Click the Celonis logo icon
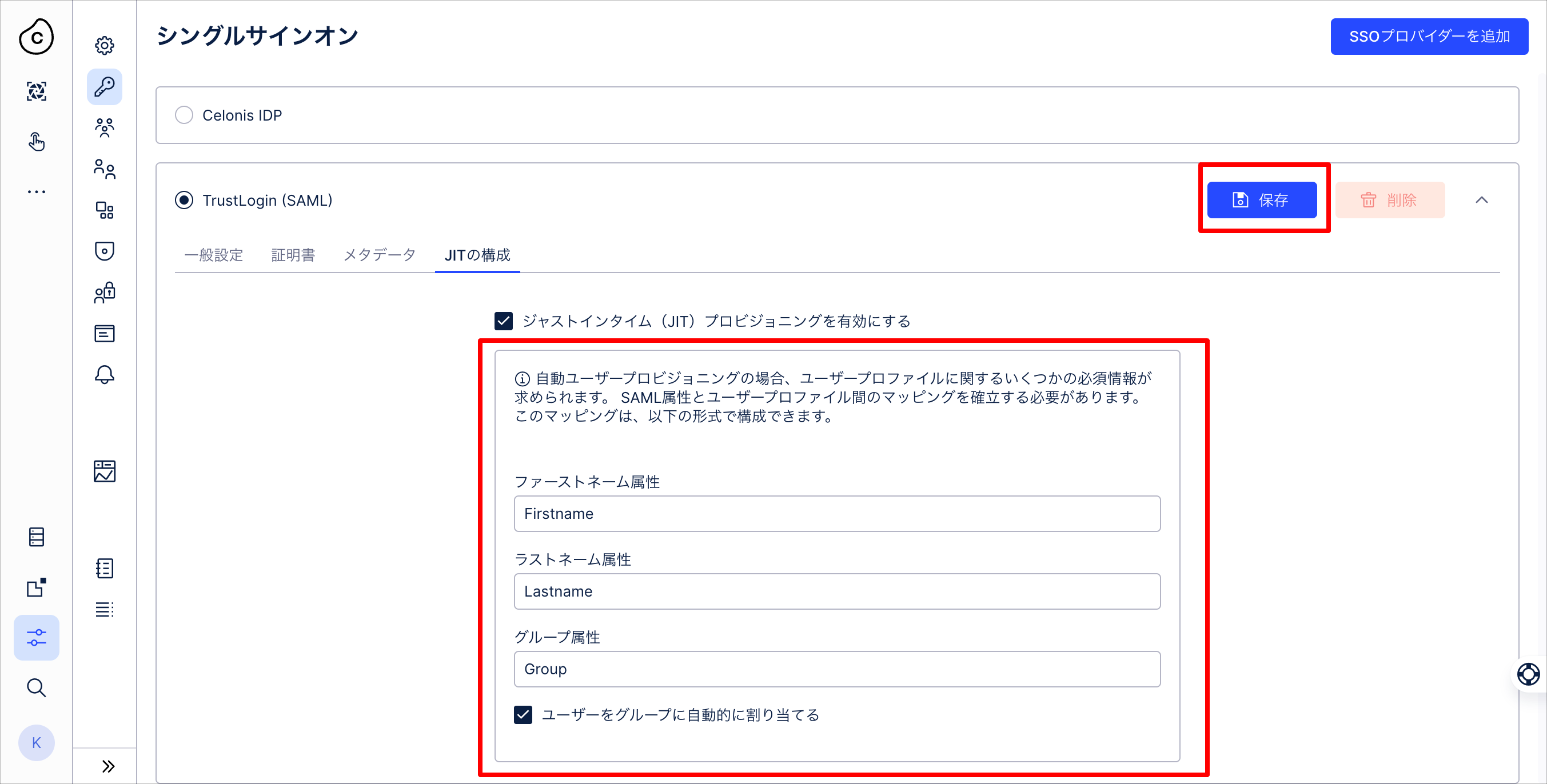This screenshot has width=1547, height=784. pyautogui.click(x=37, y=37)
